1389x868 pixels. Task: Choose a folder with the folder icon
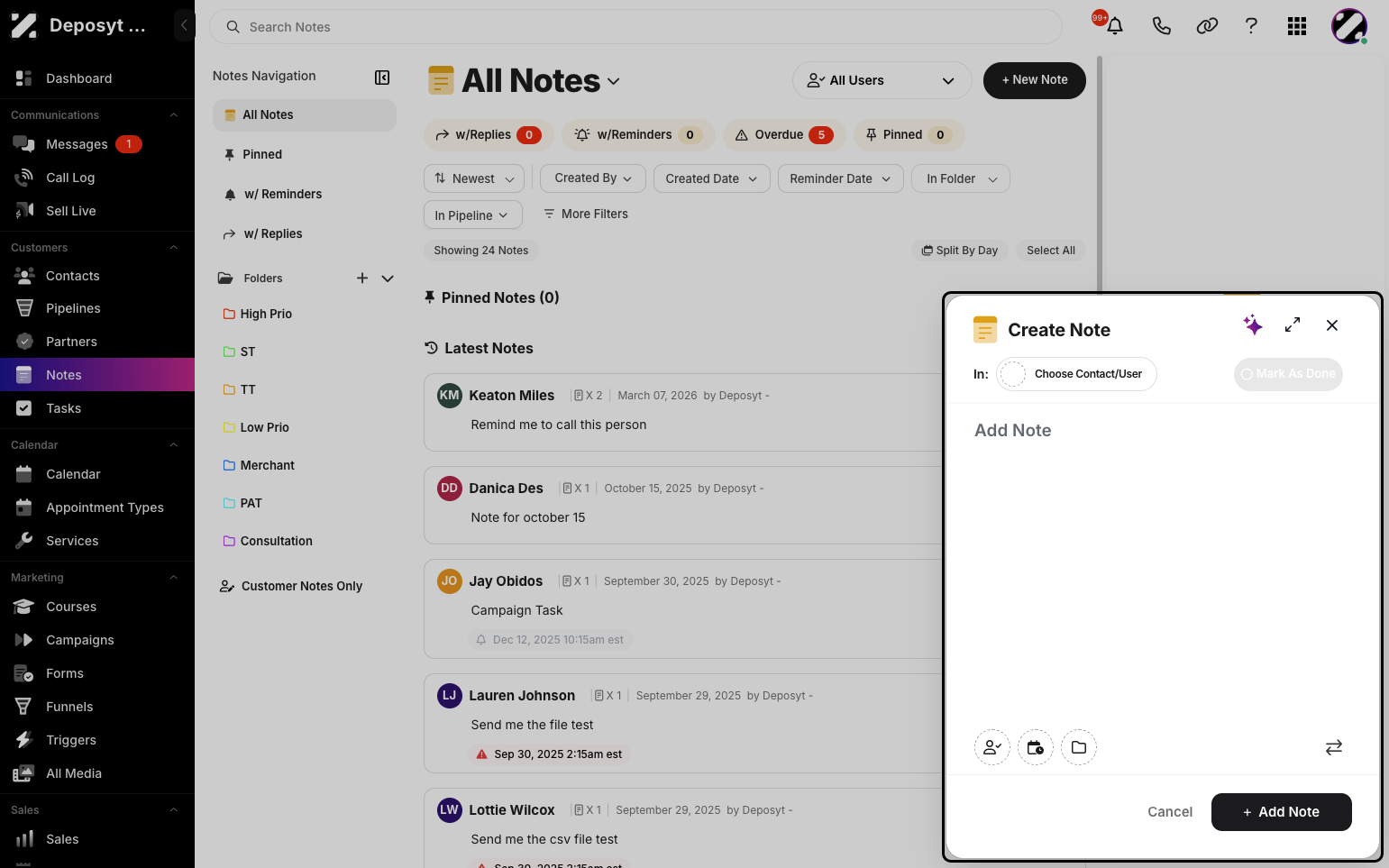pyautogui.click(x=1079, y=747)
